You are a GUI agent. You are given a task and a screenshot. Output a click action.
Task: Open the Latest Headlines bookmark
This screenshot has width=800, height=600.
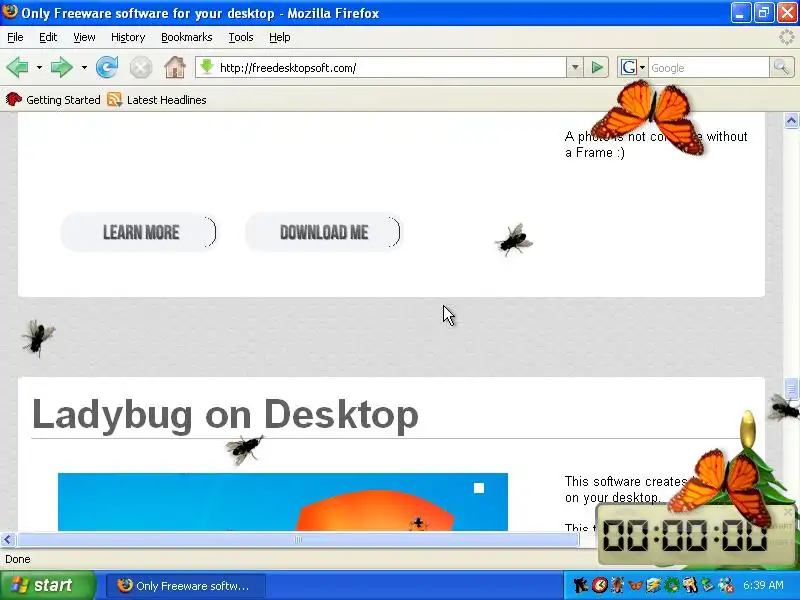point(157,99)
